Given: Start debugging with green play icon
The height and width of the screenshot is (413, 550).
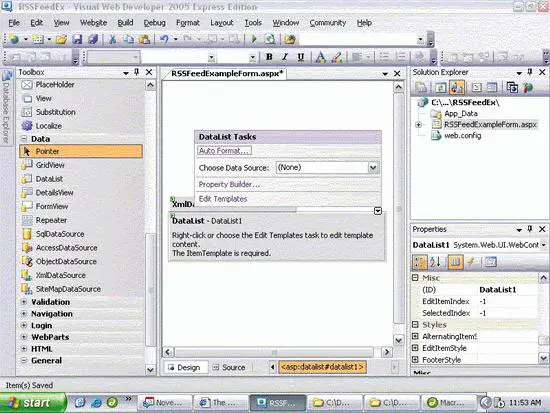Looking at the screenshot, I should coord(254,39).
